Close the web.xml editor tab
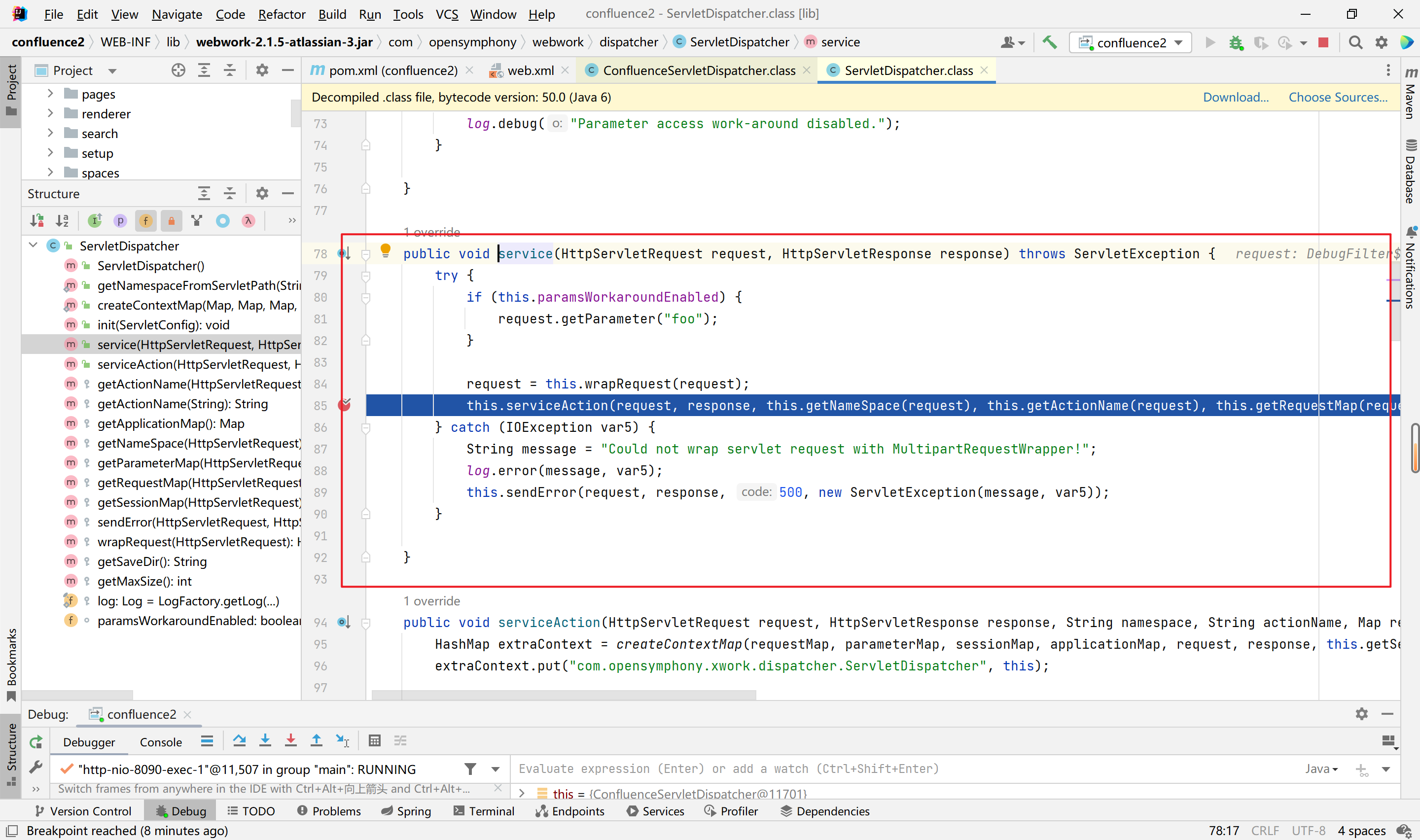Viewport: 1420px width, 840px height. [x=565, y=70]
